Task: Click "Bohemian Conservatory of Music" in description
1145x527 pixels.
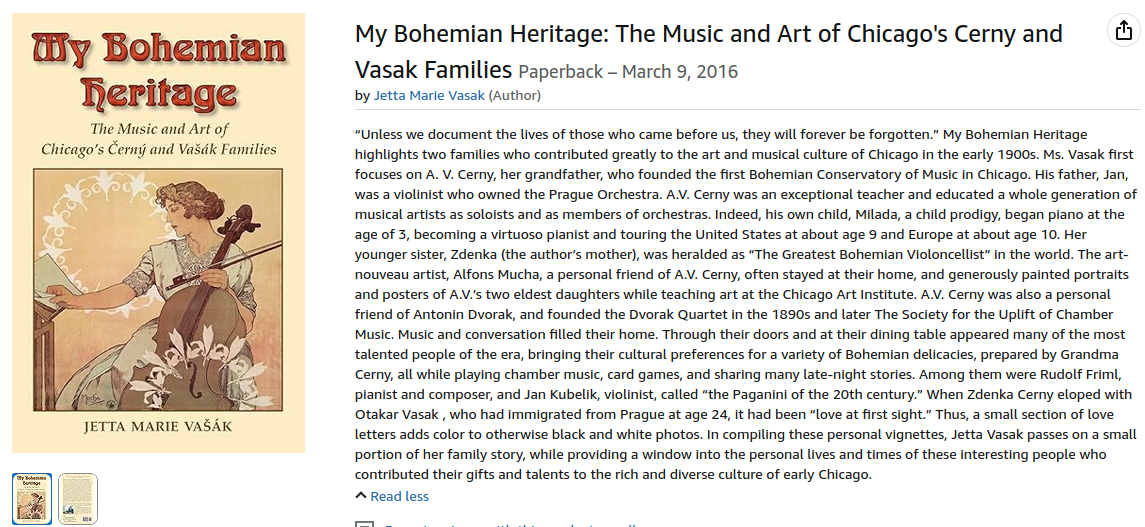Action: pyautogui.click(x=829, y=174)
